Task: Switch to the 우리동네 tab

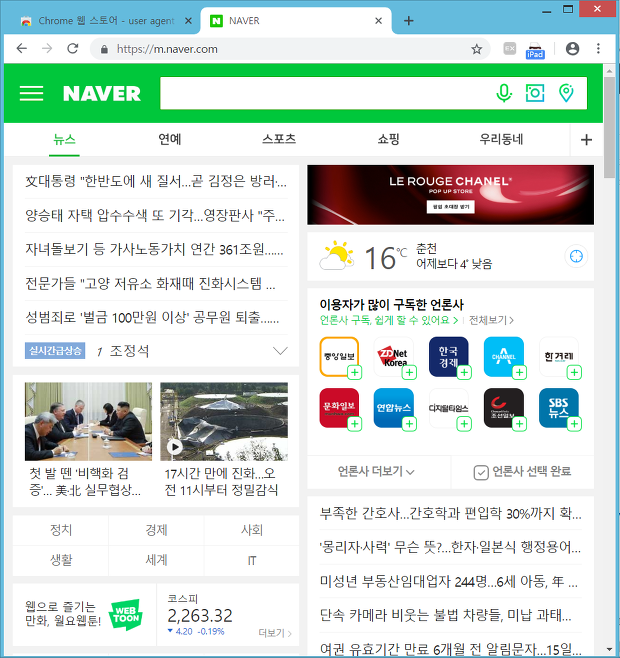Action: click(501, 139)
